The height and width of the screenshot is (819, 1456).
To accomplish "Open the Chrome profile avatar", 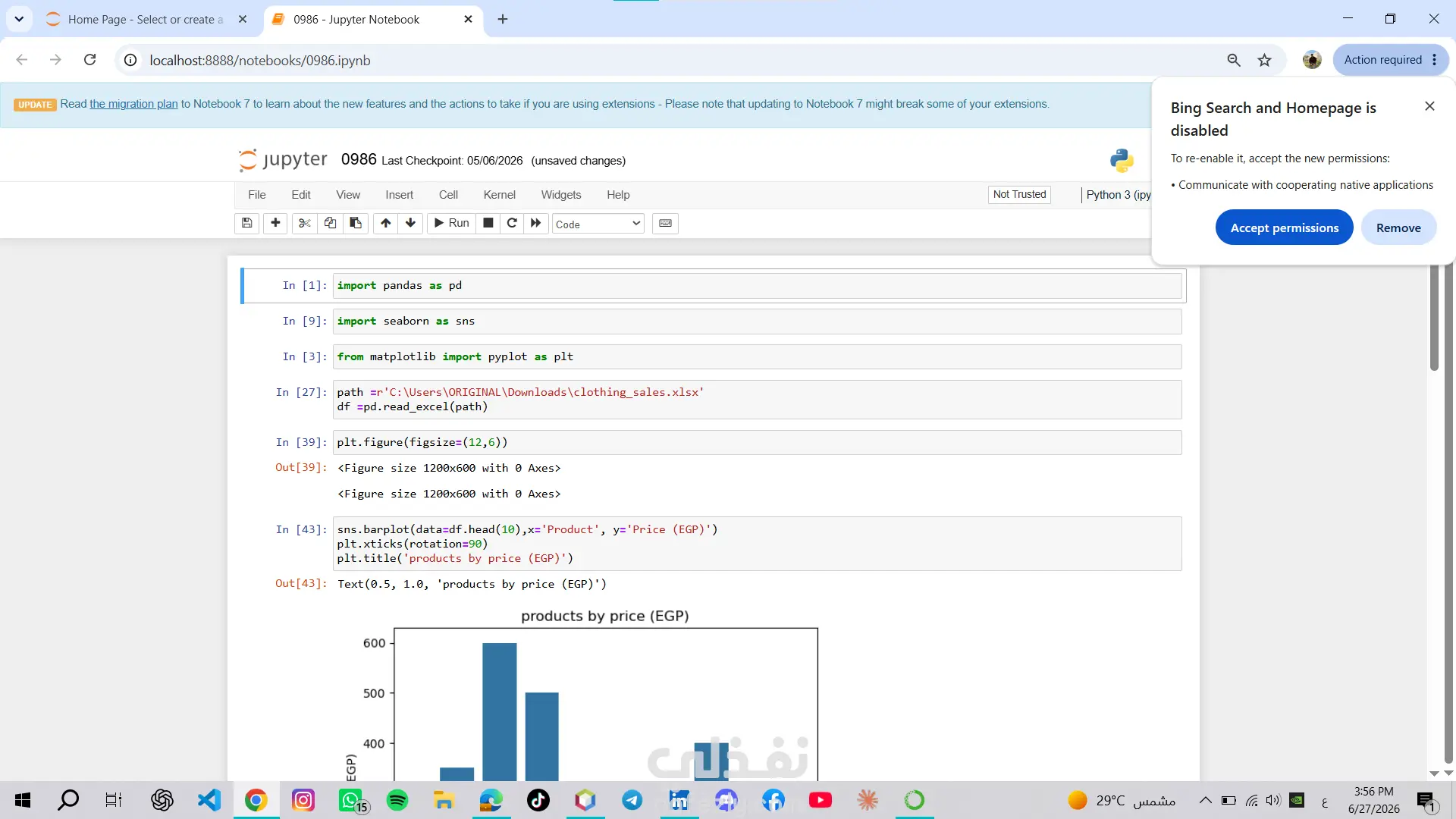I will (x=1312, y=60).
